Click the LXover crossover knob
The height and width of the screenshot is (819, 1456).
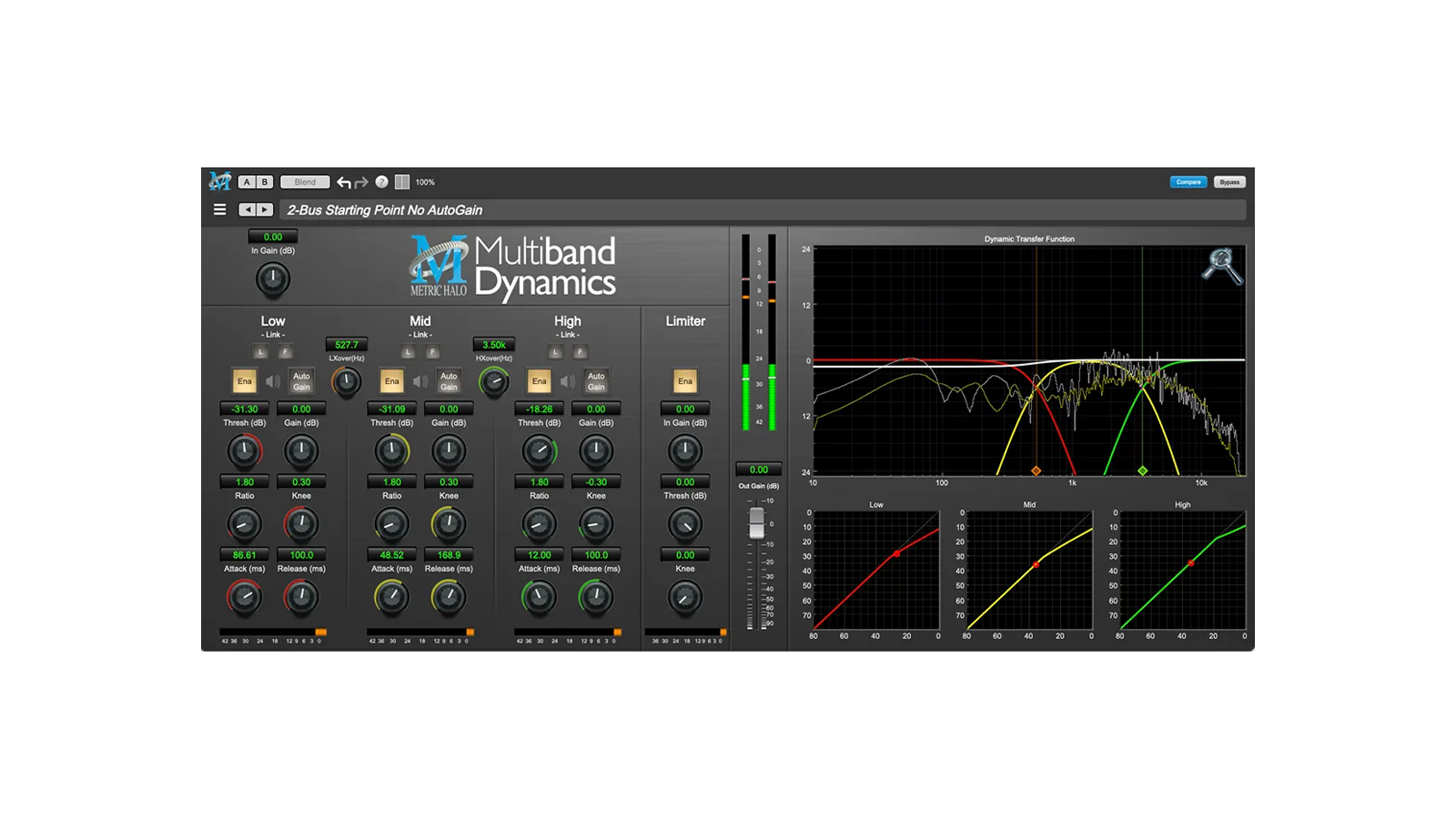coord(347,381)
